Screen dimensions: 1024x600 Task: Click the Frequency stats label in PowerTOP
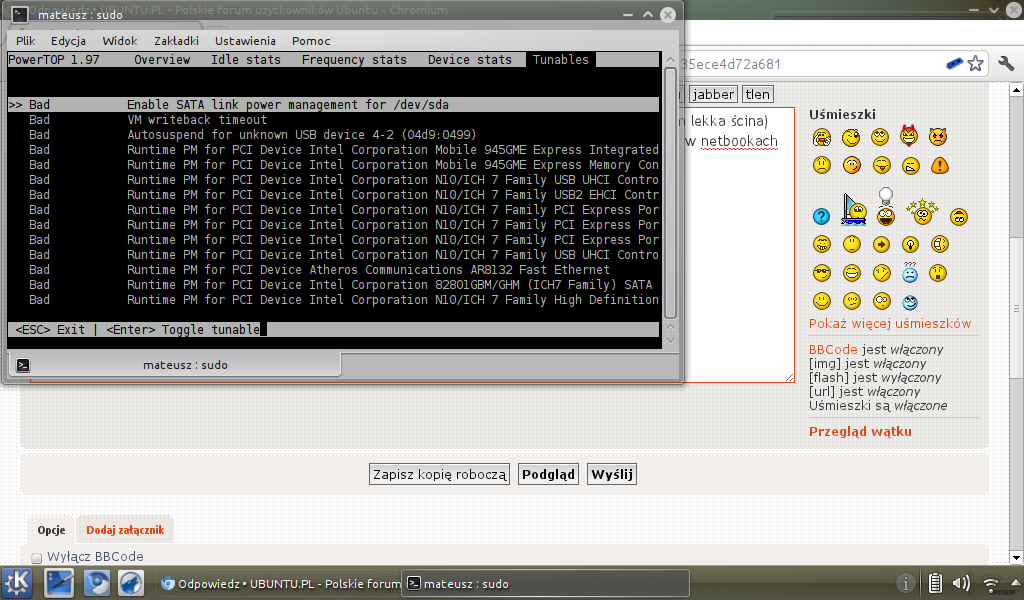point(354,59)
